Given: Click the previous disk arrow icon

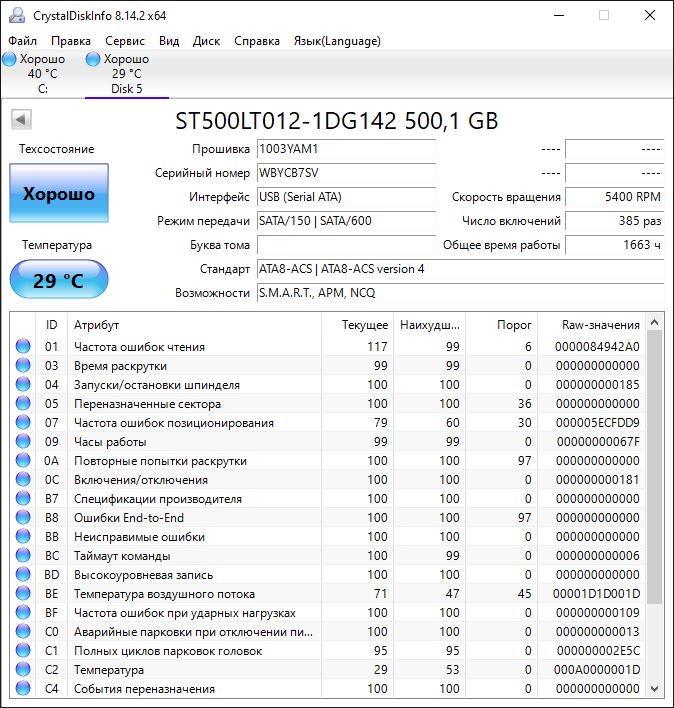Looking at the screenshot, I should [20, 120].
